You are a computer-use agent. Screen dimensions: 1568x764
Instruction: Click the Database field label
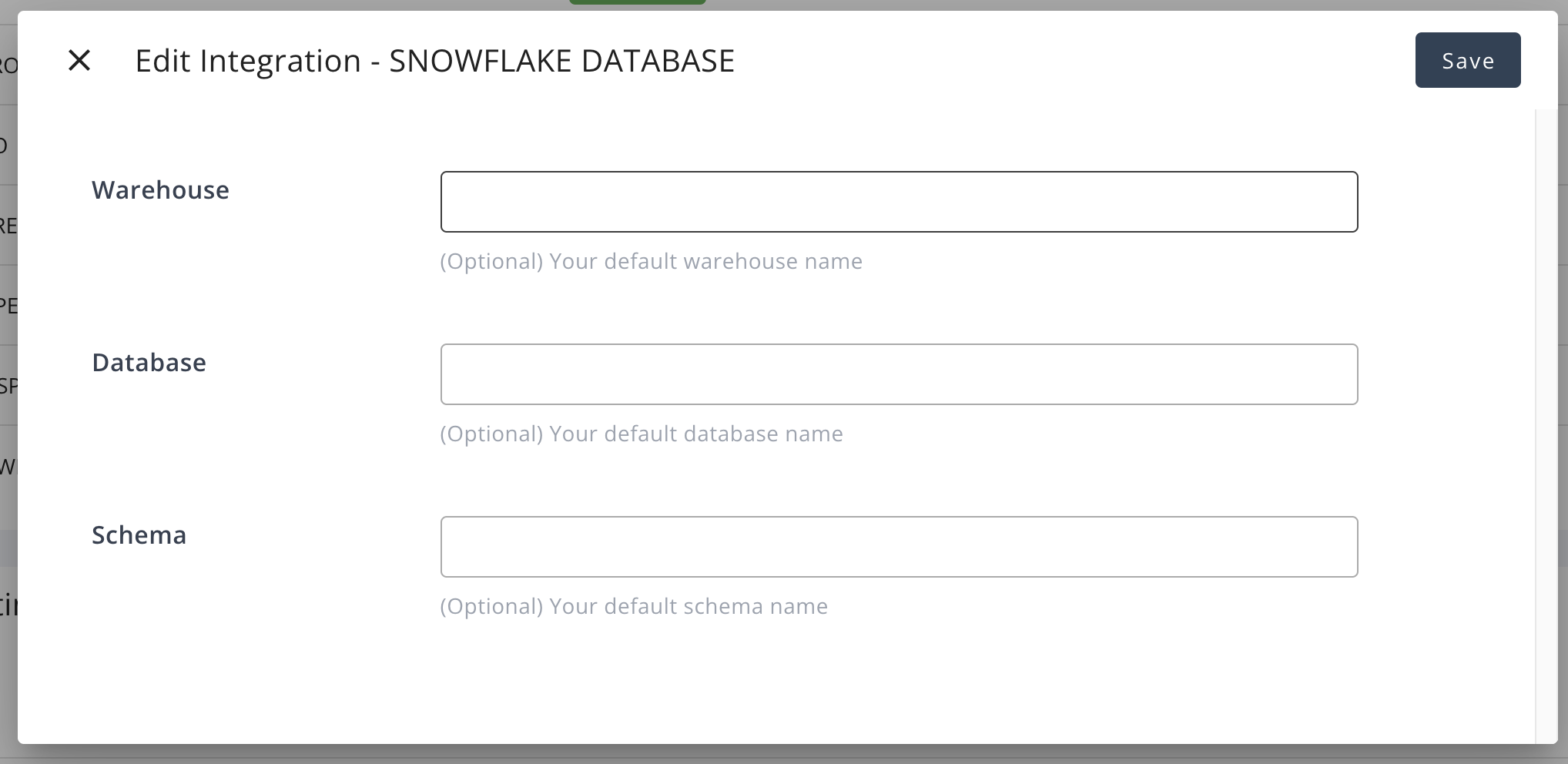tap(149, 363)
